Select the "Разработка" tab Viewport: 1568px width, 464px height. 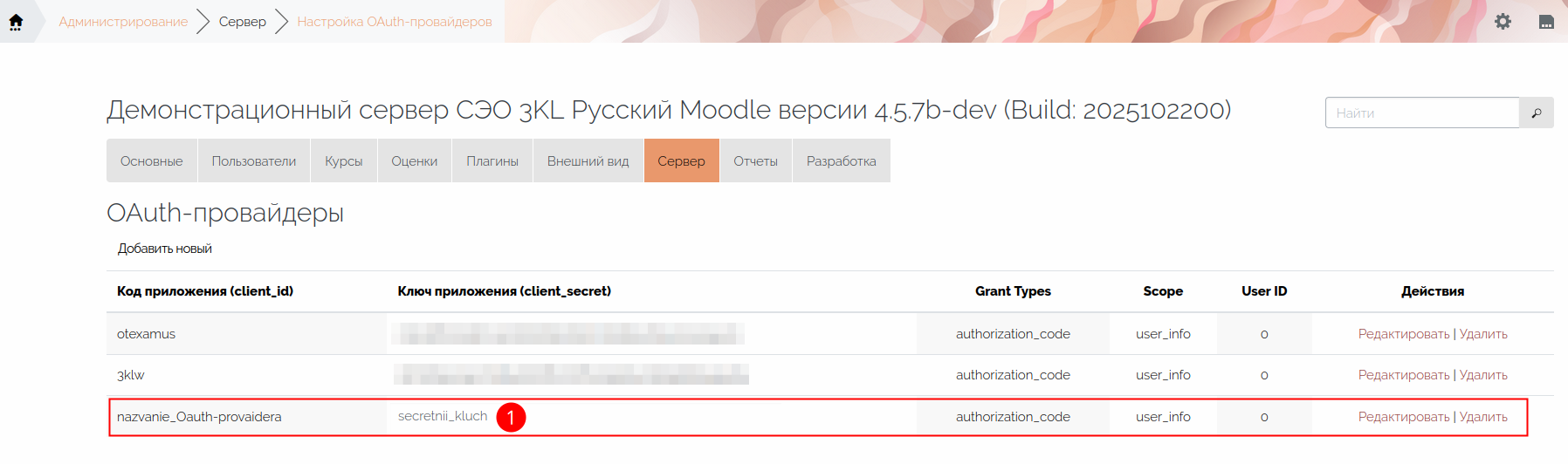tap(841, 161)
